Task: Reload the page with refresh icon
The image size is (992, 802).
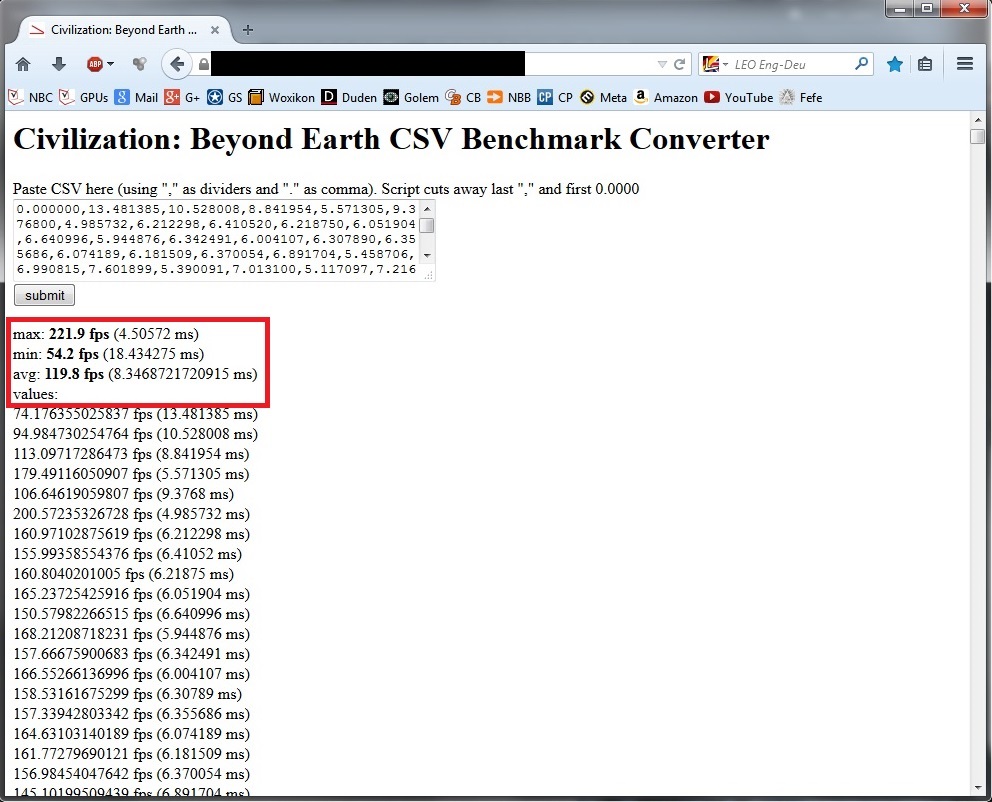Action: click(680, 65)
